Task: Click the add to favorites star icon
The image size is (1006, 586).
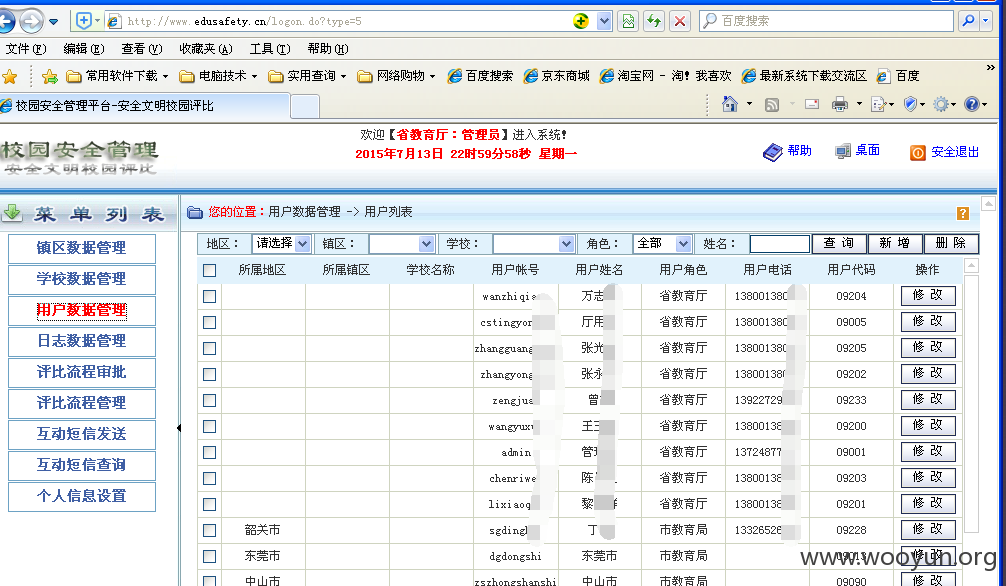Action: coord(49,76)
